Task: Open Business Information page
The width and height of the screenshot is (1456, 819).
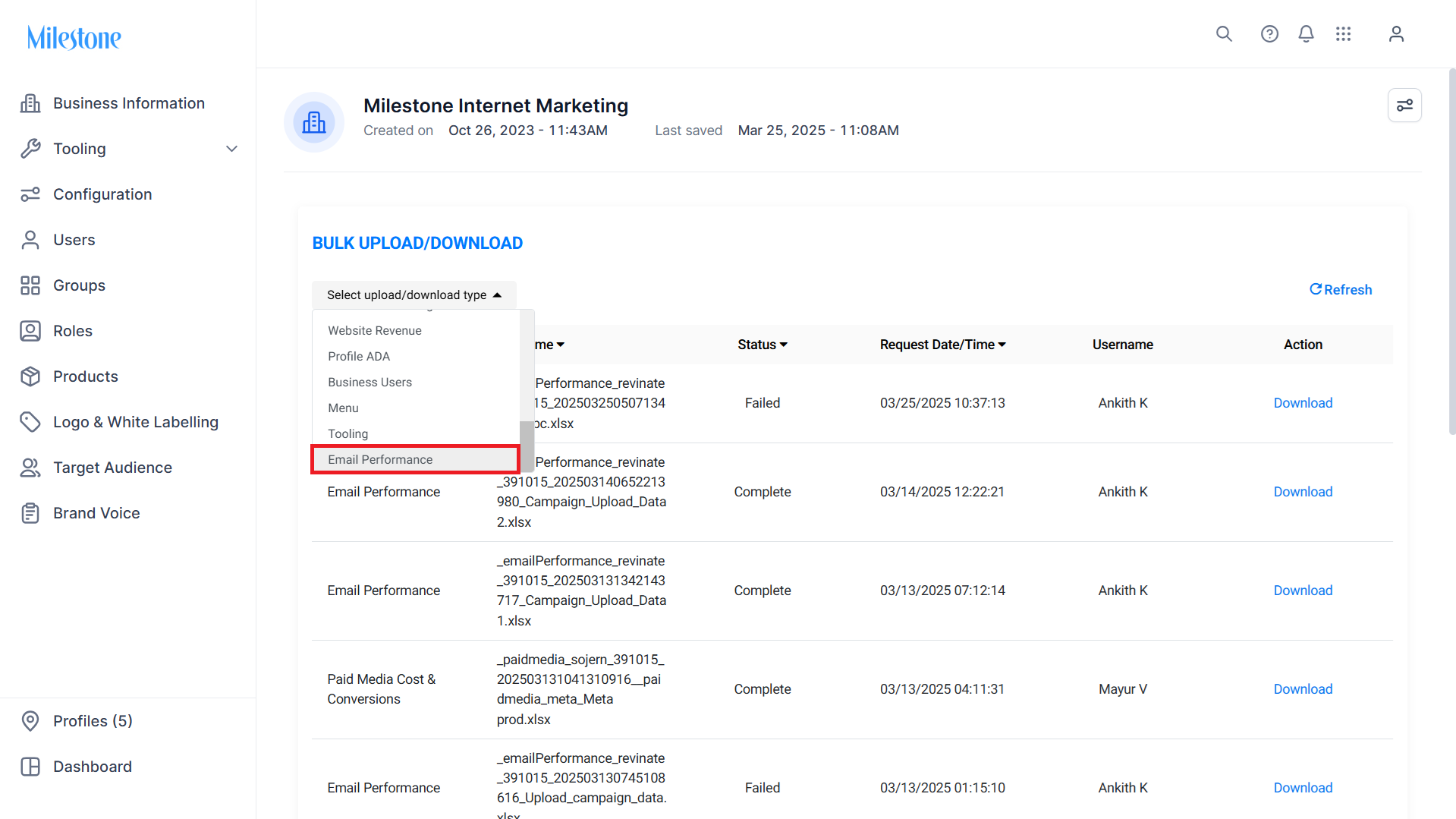Action: (x=129, y=103)
